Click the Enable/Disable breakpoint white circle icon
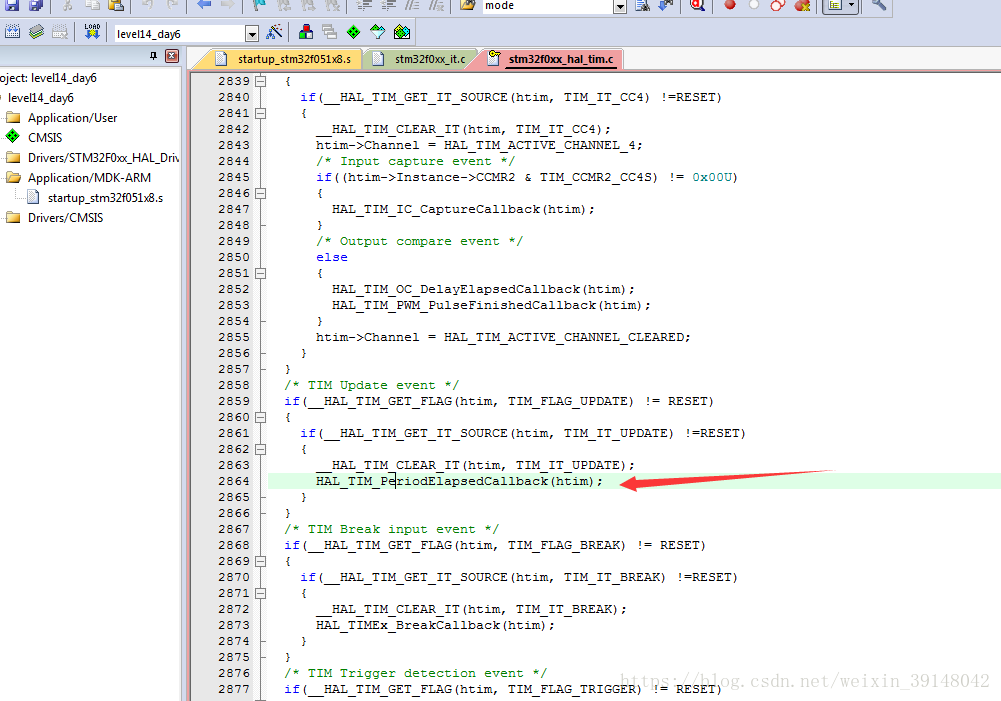Viewport: 1001px width, 701px height. 754,5
